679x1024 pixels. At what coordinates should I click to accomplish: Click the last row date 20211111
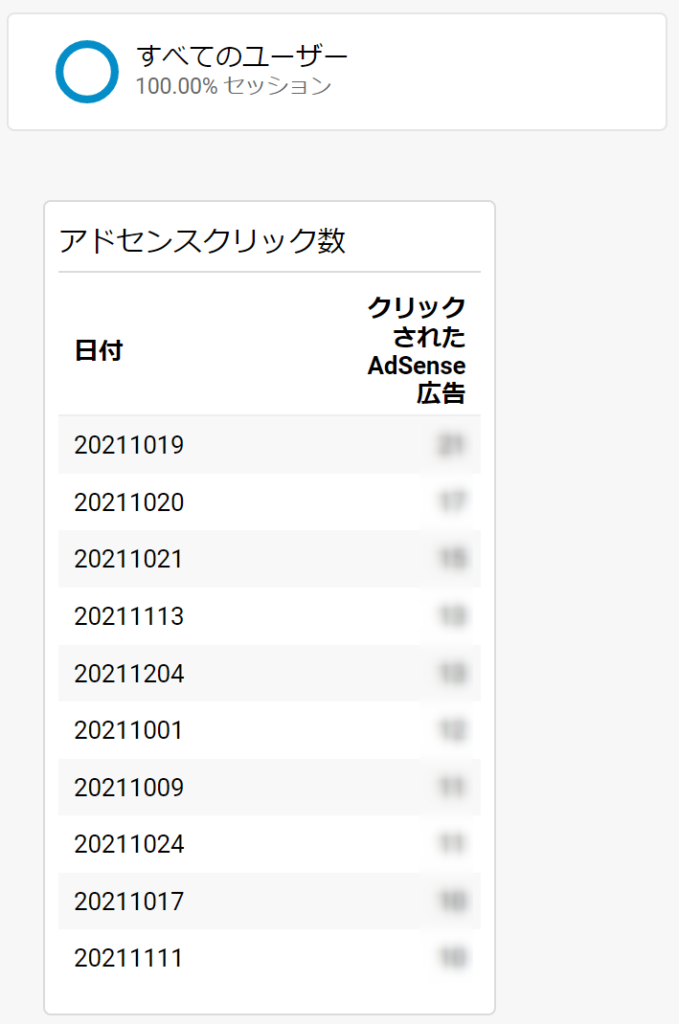(x=129, y=959)
